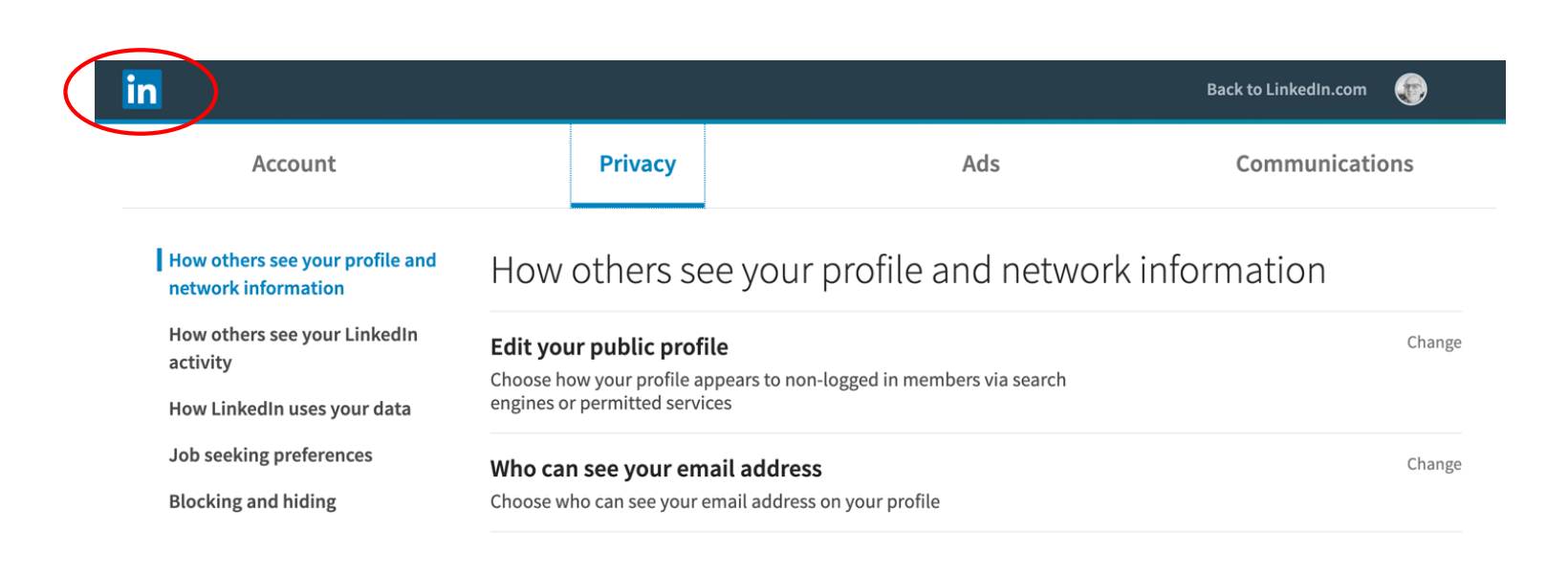Screen dimensions: 1568x574
Task: Go to Blocking and hiding section
Action: click(x=252, y=501)
